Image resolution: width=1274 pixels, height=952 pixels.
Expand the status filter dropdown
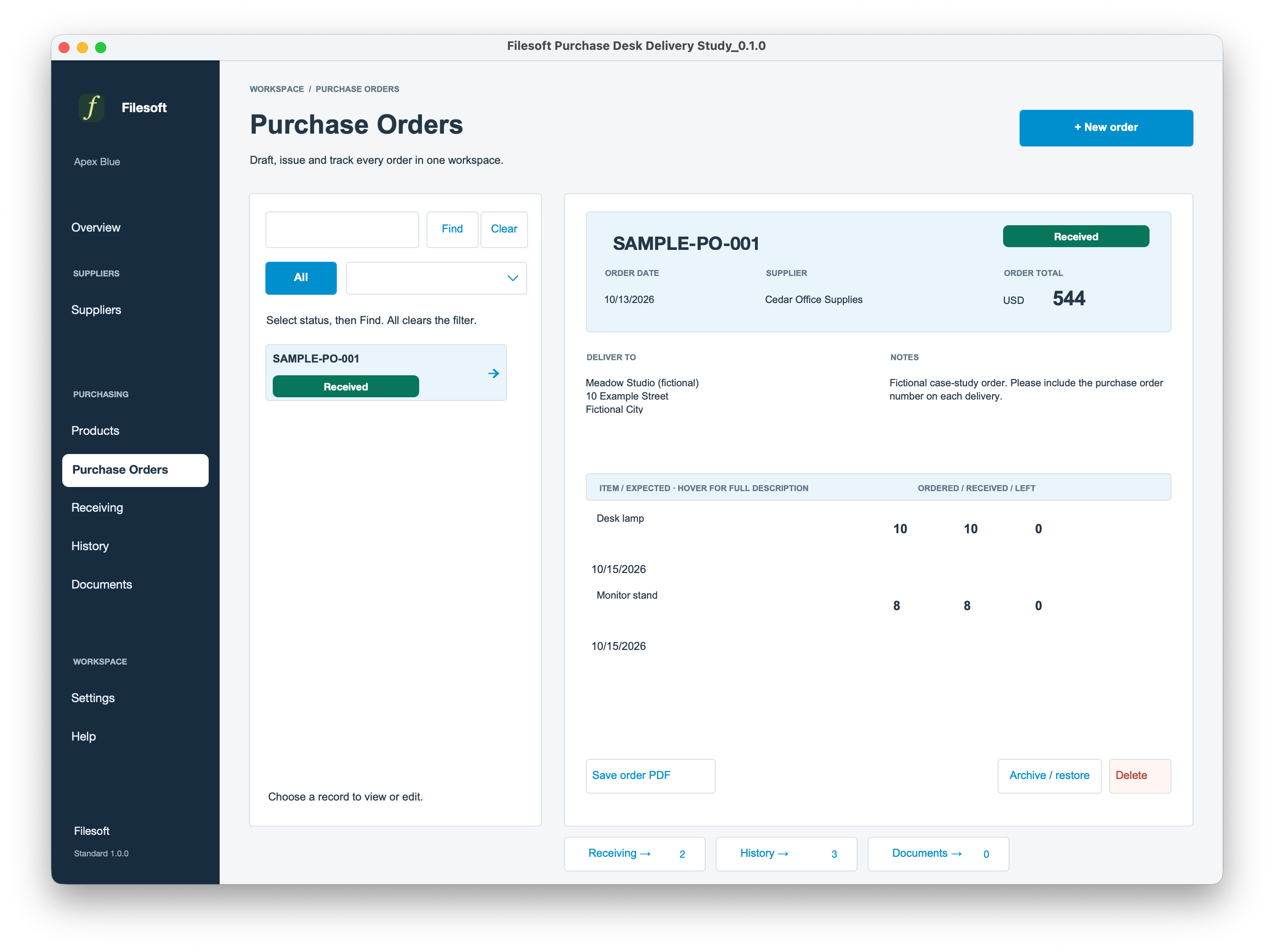coord(436,278)
